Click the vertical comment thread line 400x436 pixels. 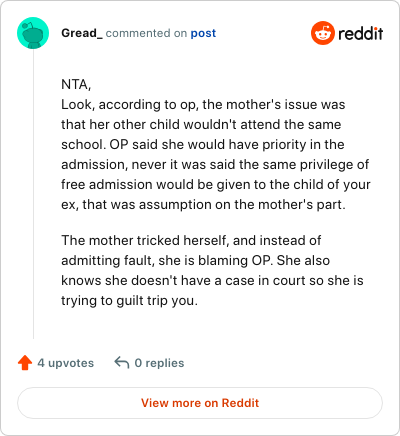(x=33, y=194)
